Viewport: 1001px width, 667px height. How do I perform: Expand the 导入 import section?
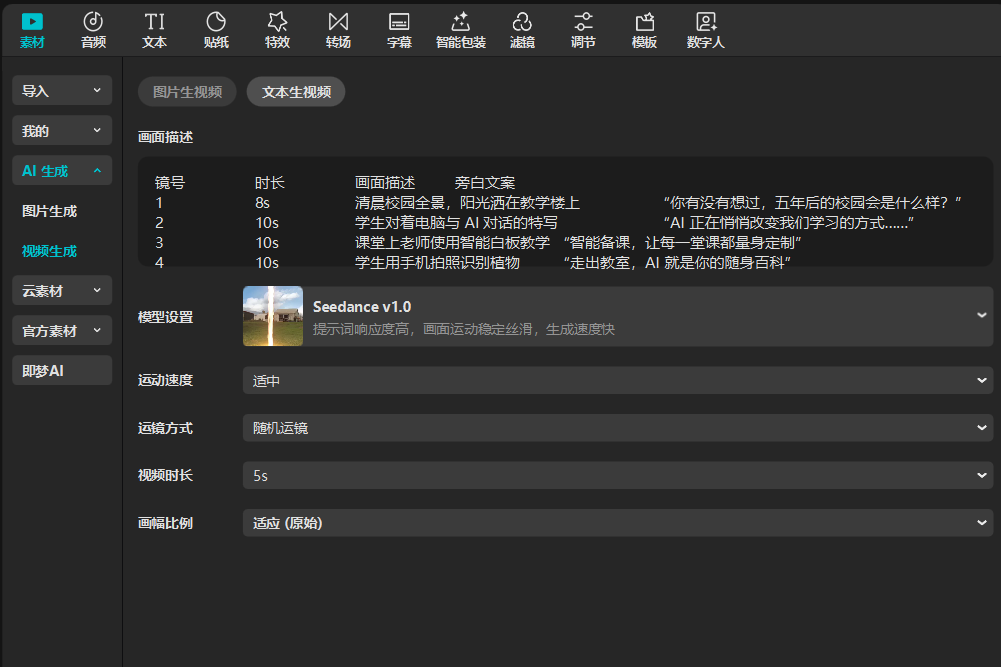[62, 91]
